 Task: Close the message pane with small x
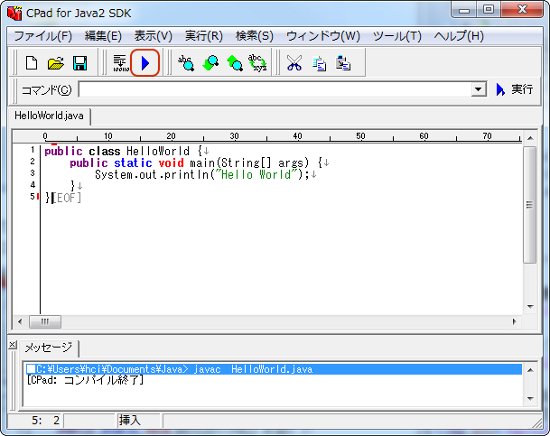(12, 345)
